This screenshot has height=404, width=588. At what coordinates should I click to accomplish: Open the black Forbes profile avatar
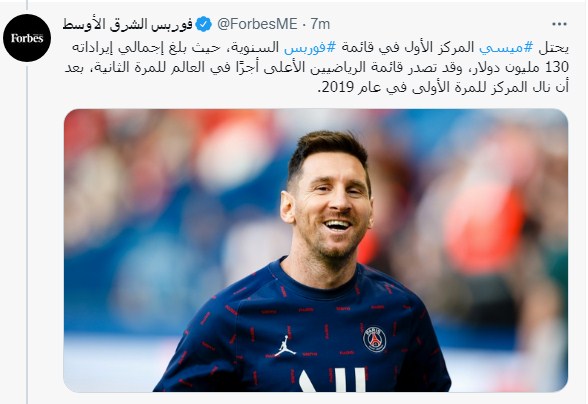27,38
